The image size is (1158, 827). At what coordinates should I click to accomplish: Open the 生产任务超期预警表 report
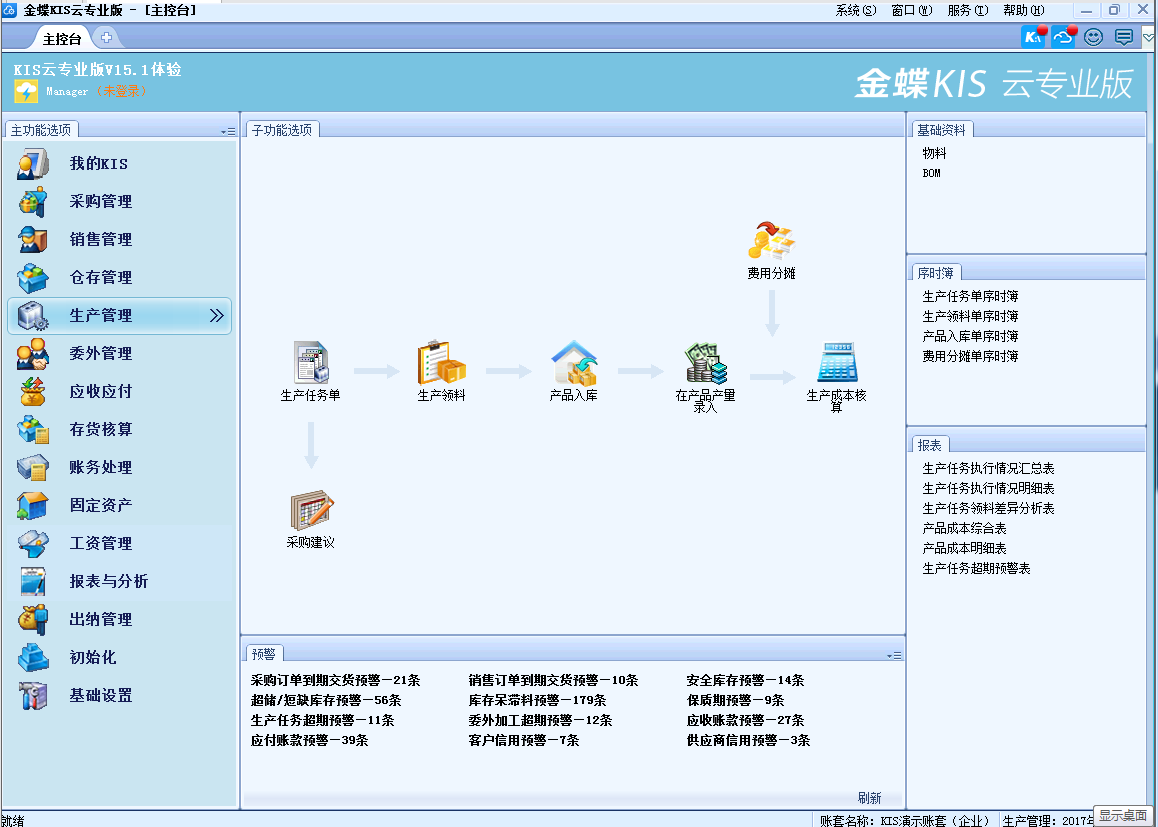976,568
